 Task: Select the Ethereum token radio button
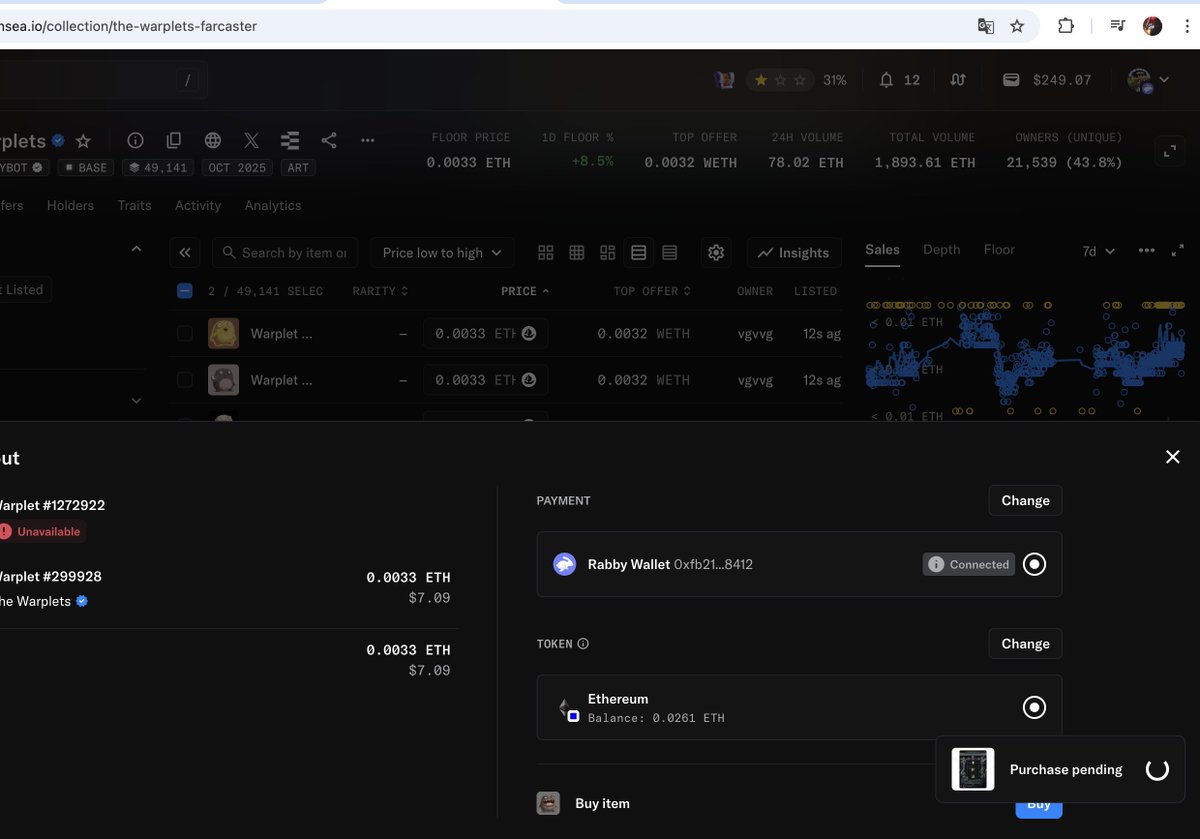click(1034, 708)
